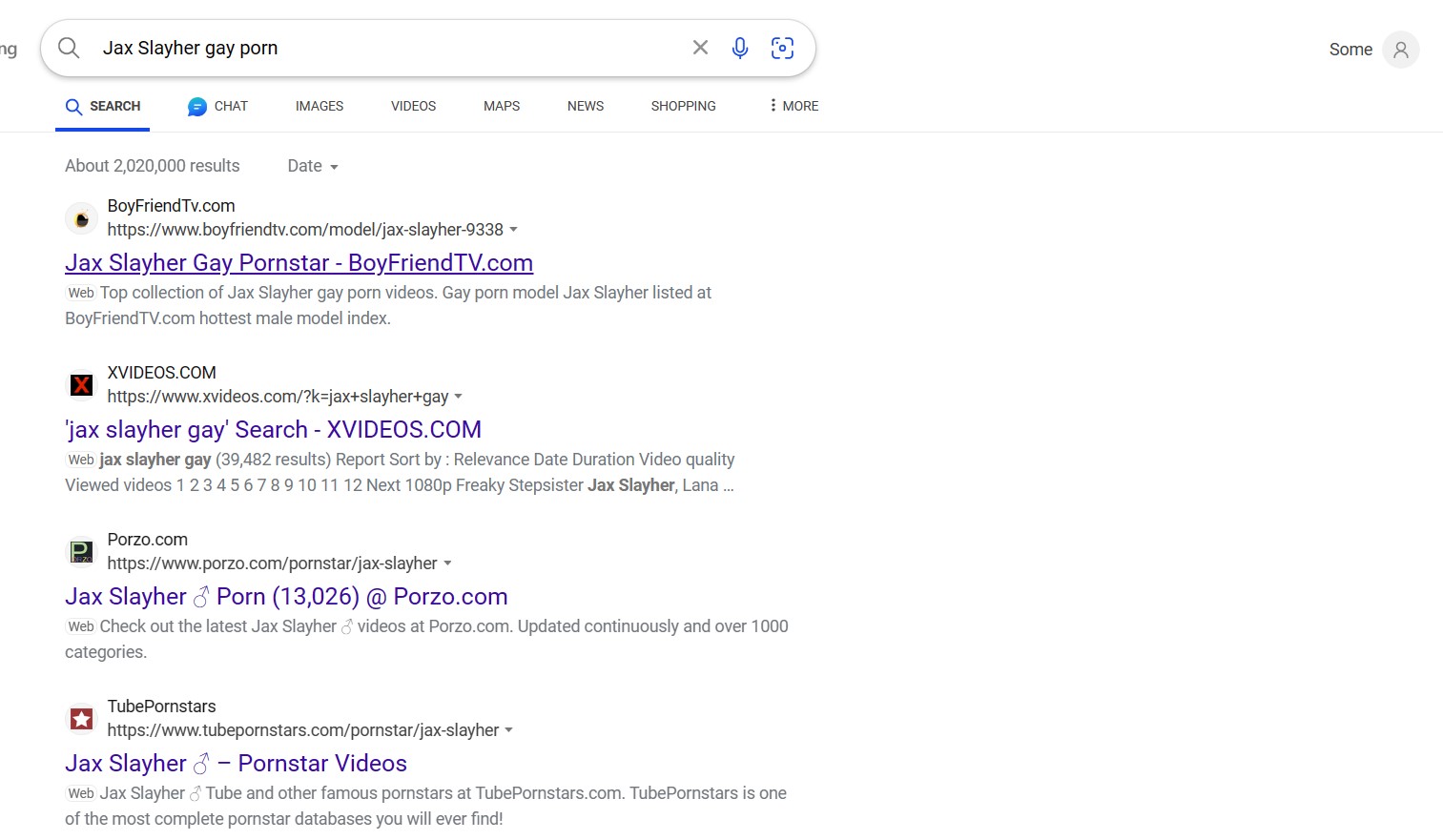The image size is (1443, 840).
Task: Expand the arrow next to the tubepornstars.com URL
Action: point(509,730)
